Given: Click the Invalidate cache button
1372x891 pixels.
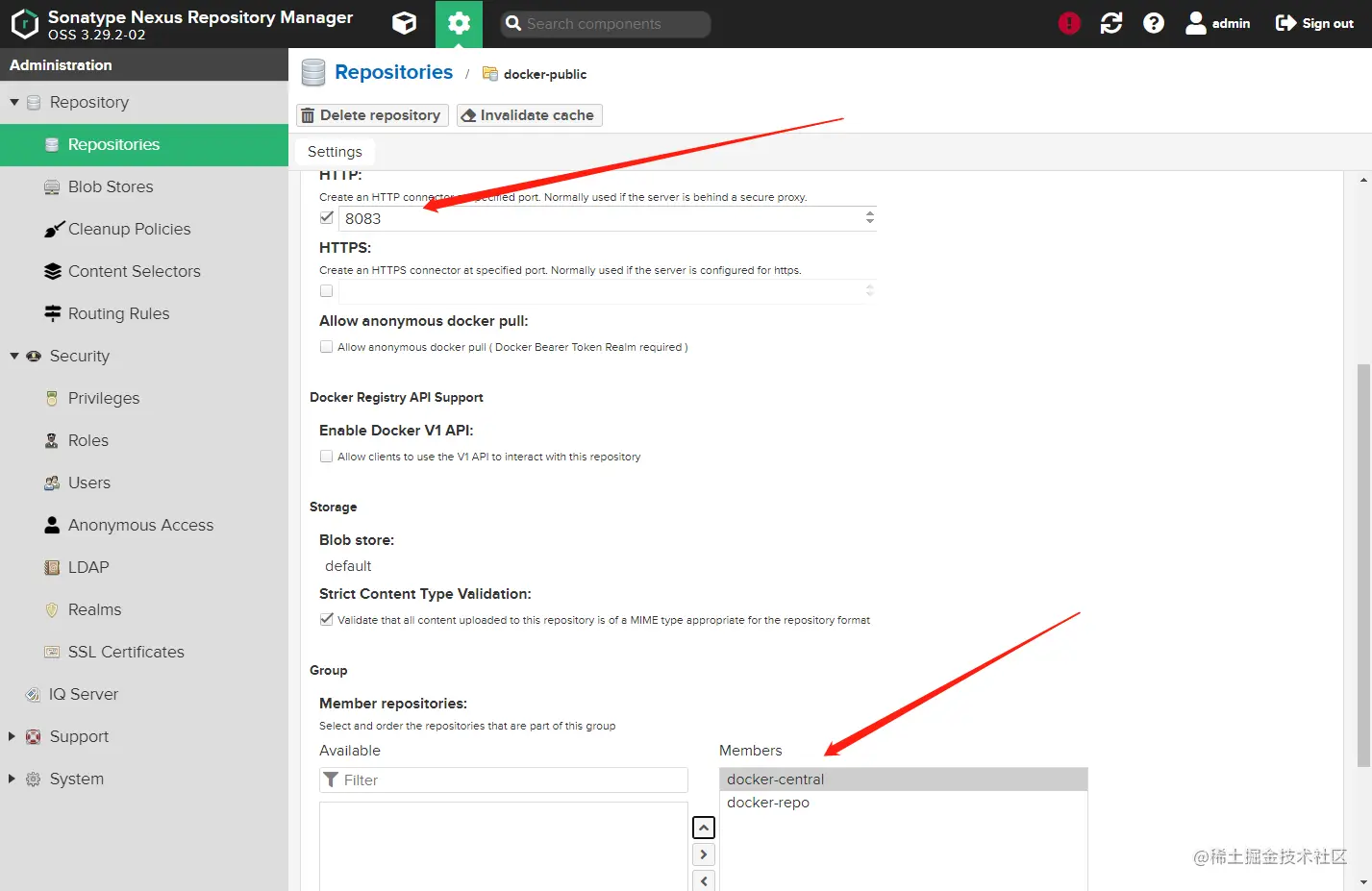Looking at the screenshot, I should click(x=529, y=115).
